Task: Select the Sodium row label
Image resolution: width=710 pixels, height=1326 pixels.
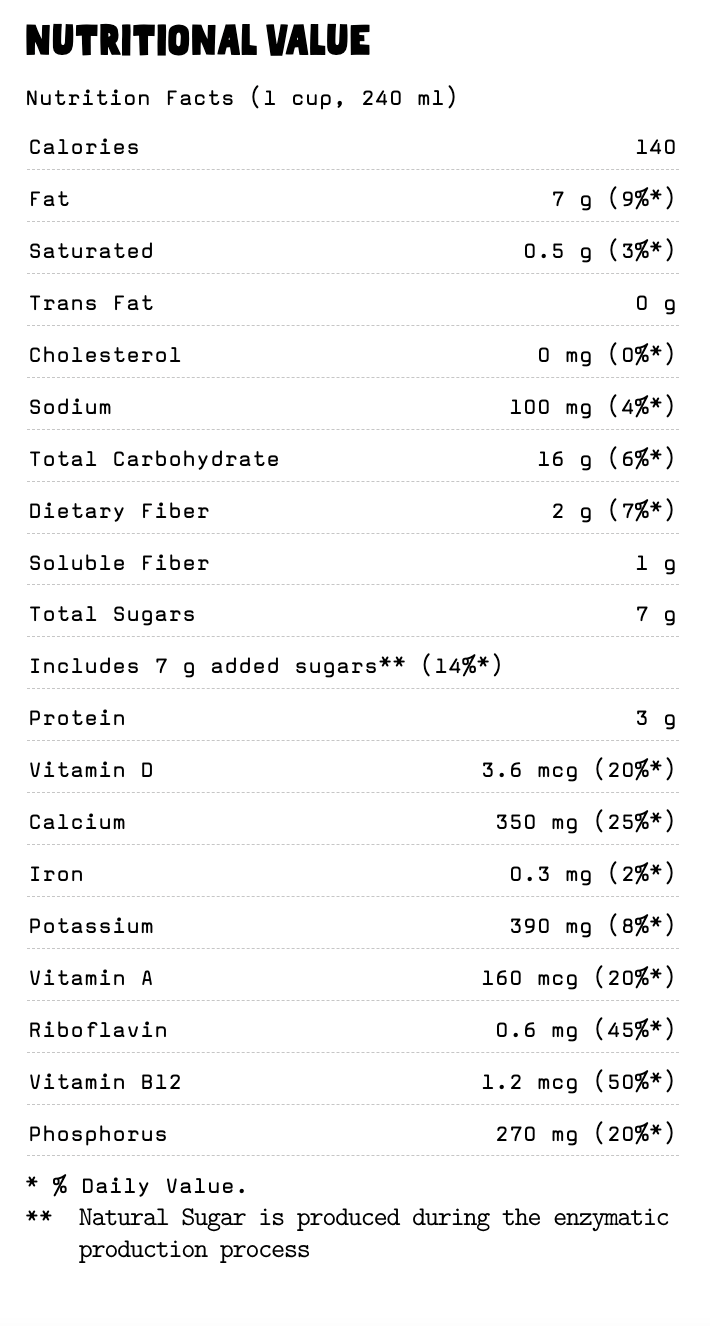Action: pos(70,406)
